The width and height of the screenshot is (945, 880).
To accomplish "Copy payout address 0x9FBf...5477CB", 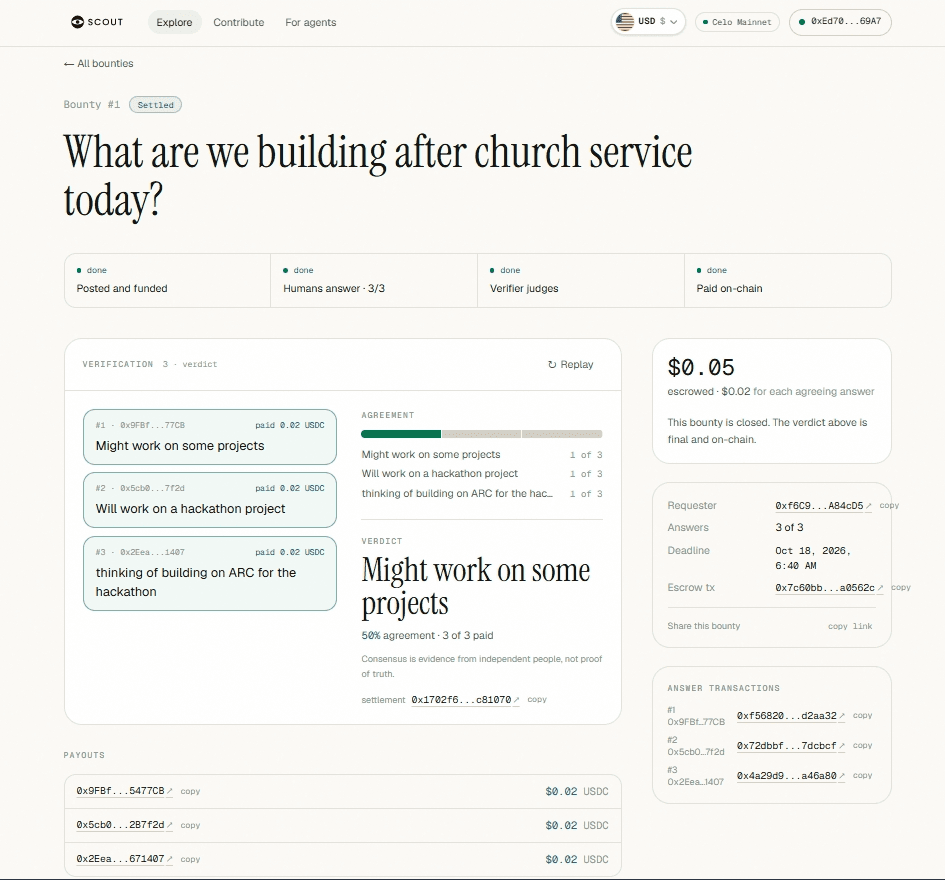I will 190,791.
